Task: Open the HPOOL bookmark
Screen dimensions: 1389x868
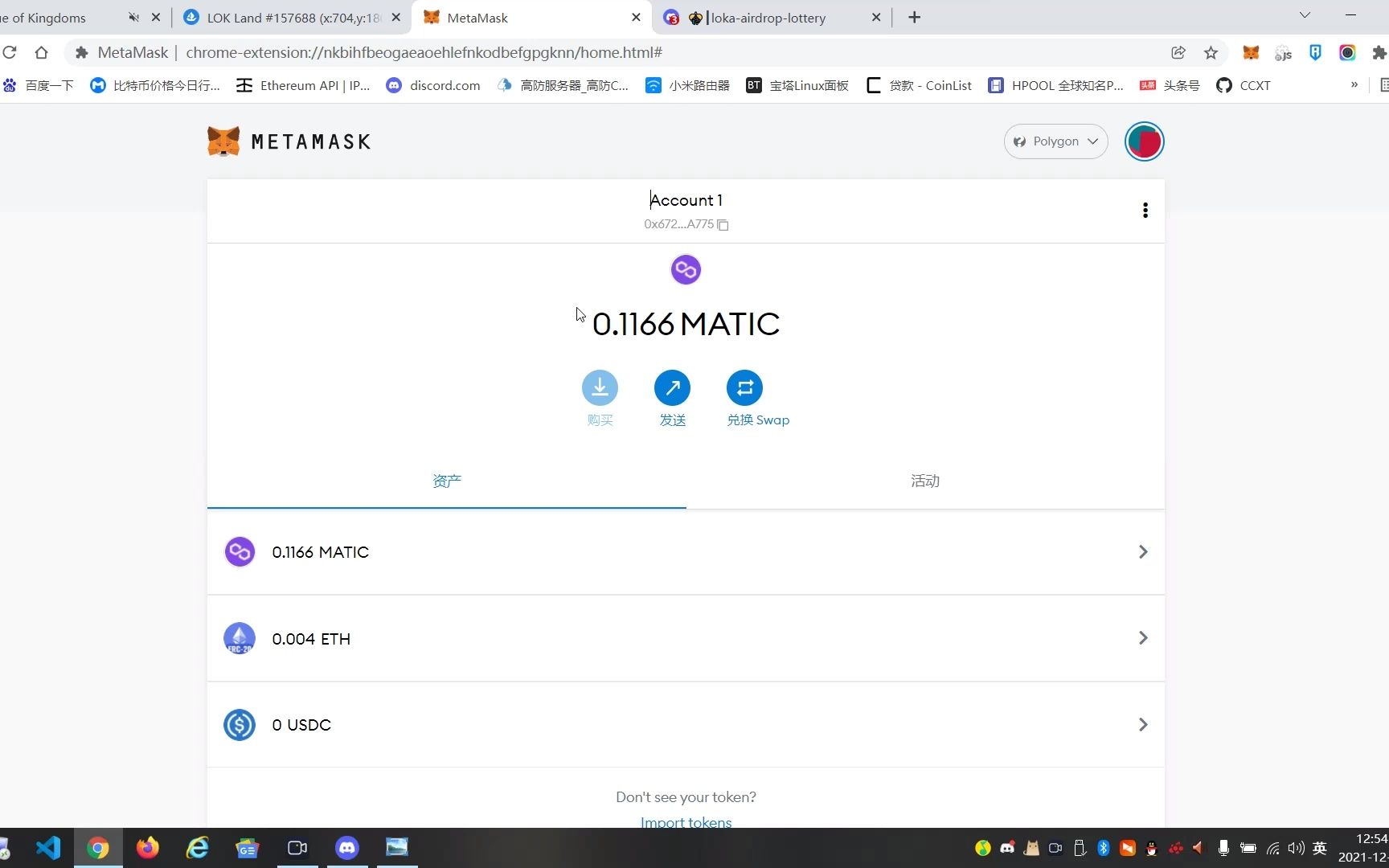Action: (x=1055, y=85)
